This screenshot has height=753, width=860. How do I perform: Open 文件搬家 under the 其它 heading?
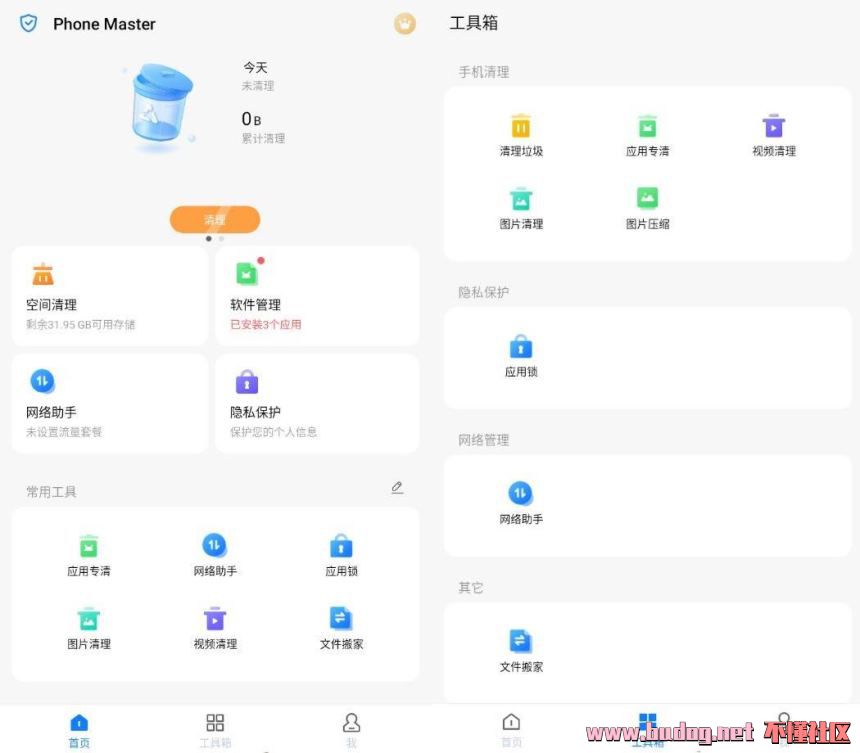[x=521, y=650]
